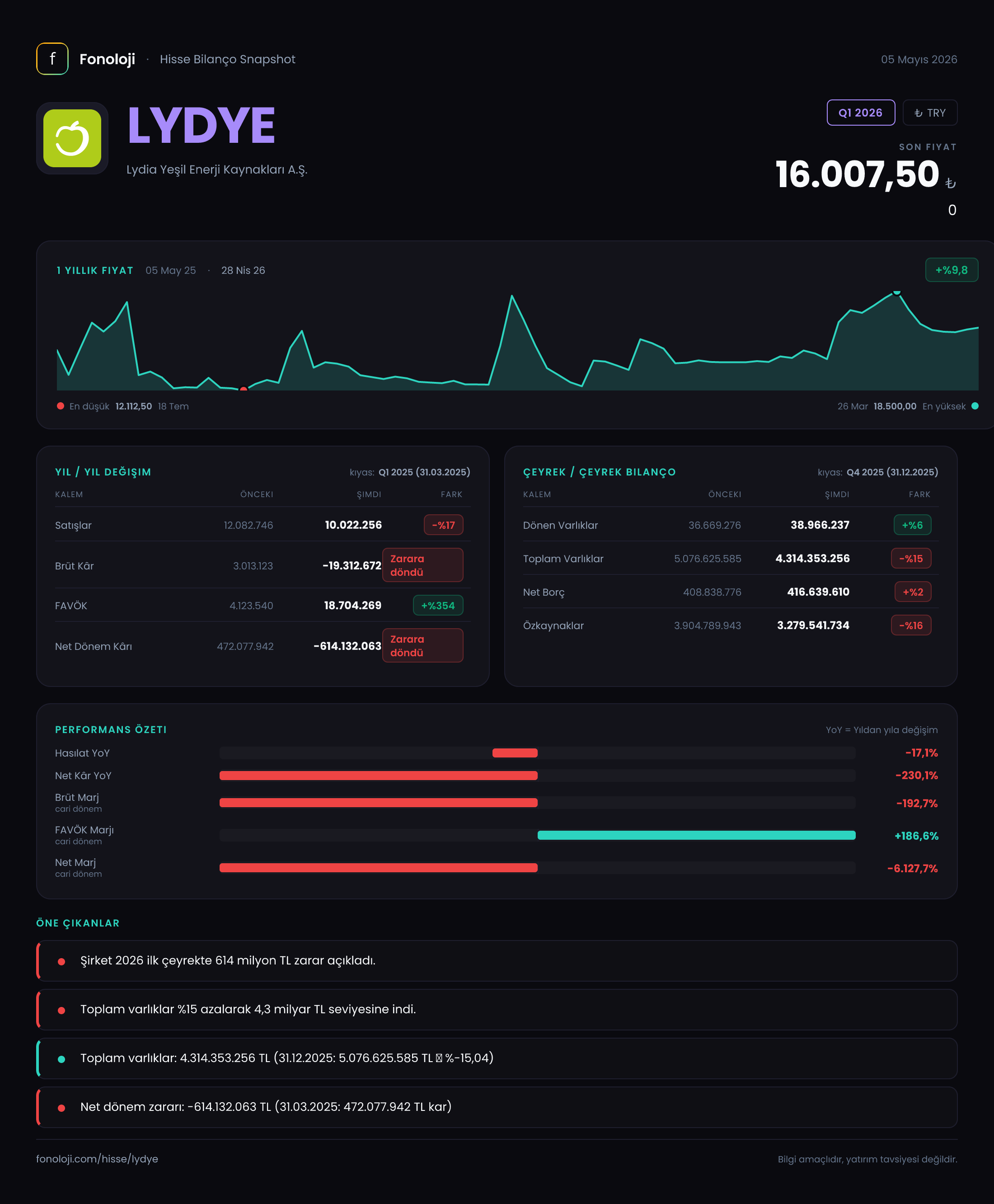
Task: Click the -%17 badge in Satışlar row
Action: click(443, 525)
